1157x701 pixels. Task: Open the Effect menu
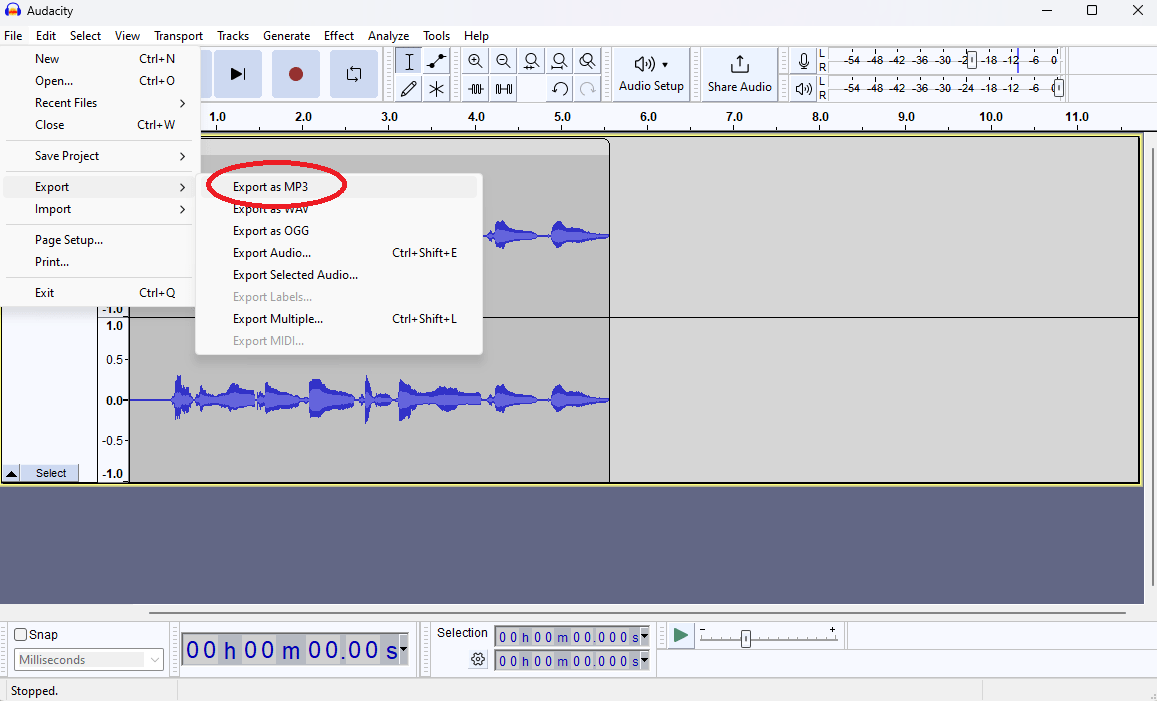tap(339, 35)
